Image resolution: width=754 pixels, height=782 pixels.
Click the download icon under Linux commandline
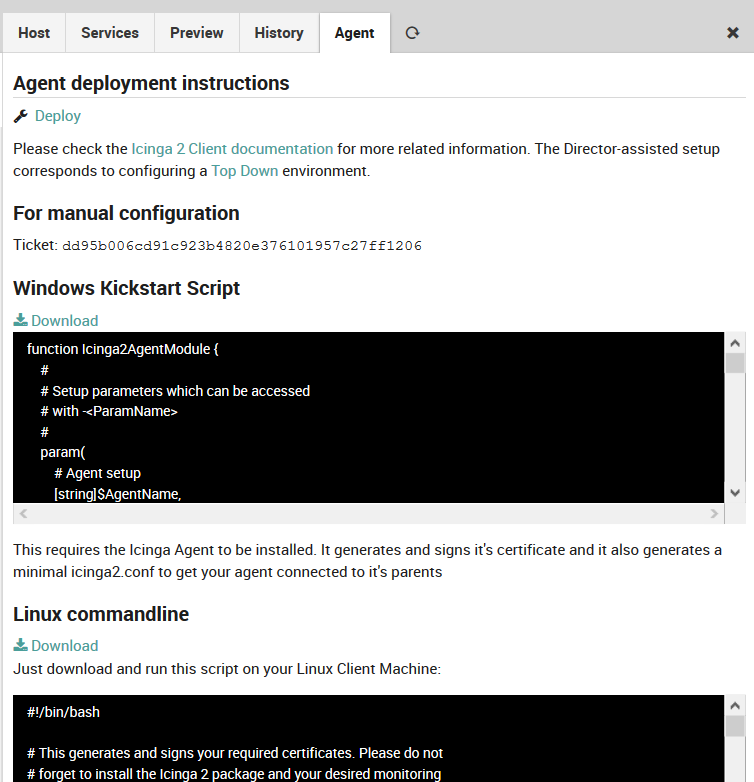pyautogui.click(x=20, y=646)
